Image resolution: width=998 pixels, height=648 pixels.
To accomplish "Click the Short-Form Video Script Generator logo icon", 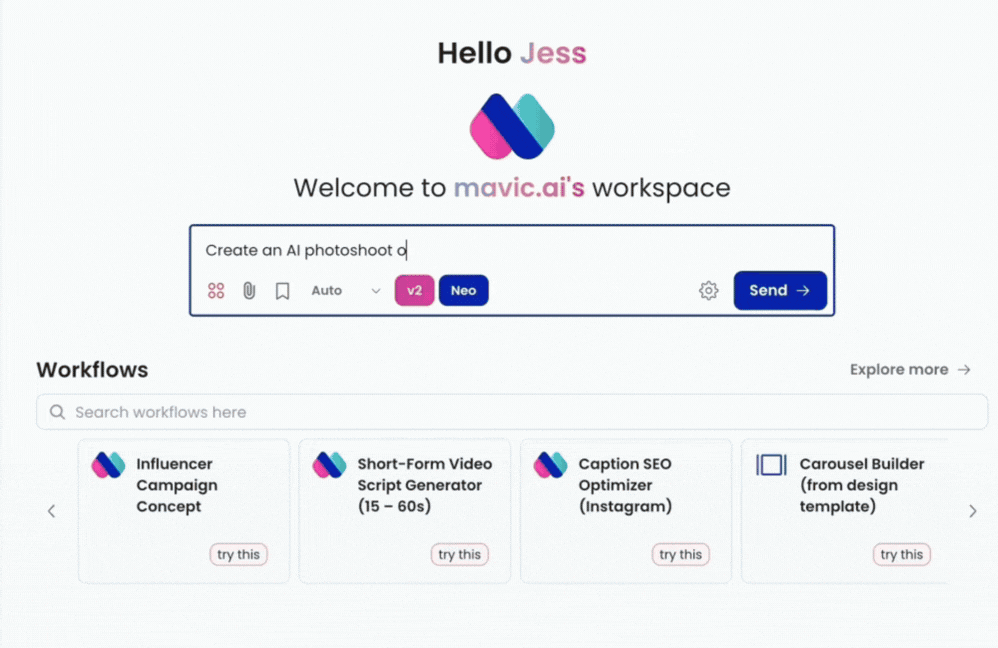I will tap(329, 465).
